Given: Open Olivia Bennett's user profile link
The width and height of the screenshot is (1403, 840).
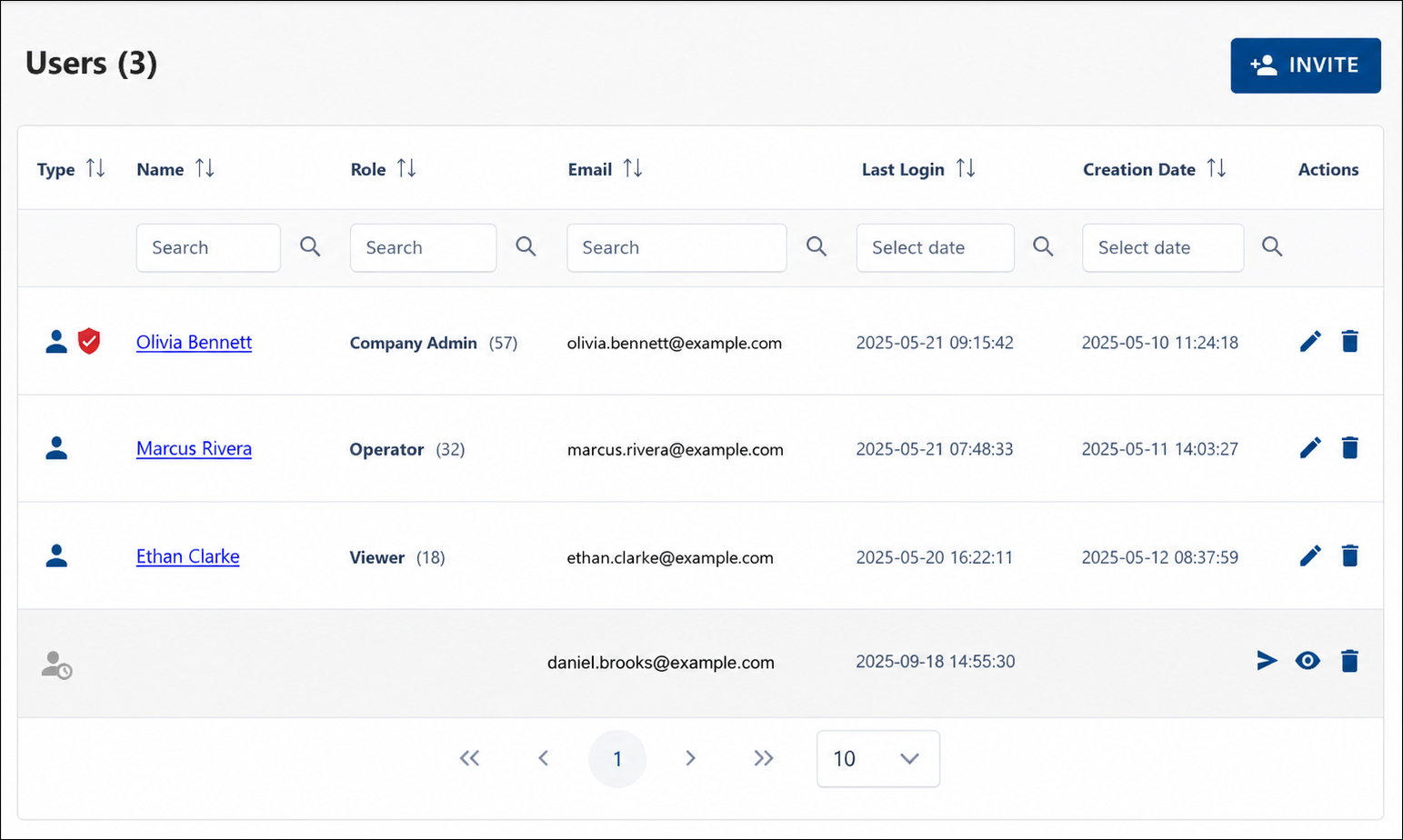Looking at the screenshot, I should click(x=194, y=342).
